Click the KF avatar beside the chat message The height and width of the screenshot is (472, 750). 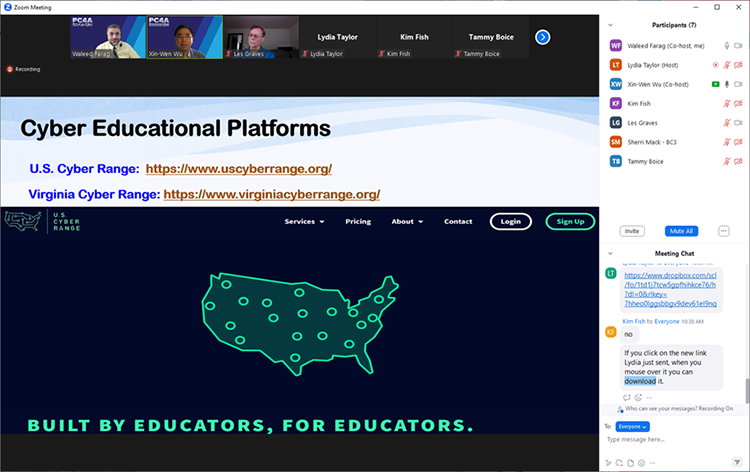pyautogui.click(x=611, y=332)
